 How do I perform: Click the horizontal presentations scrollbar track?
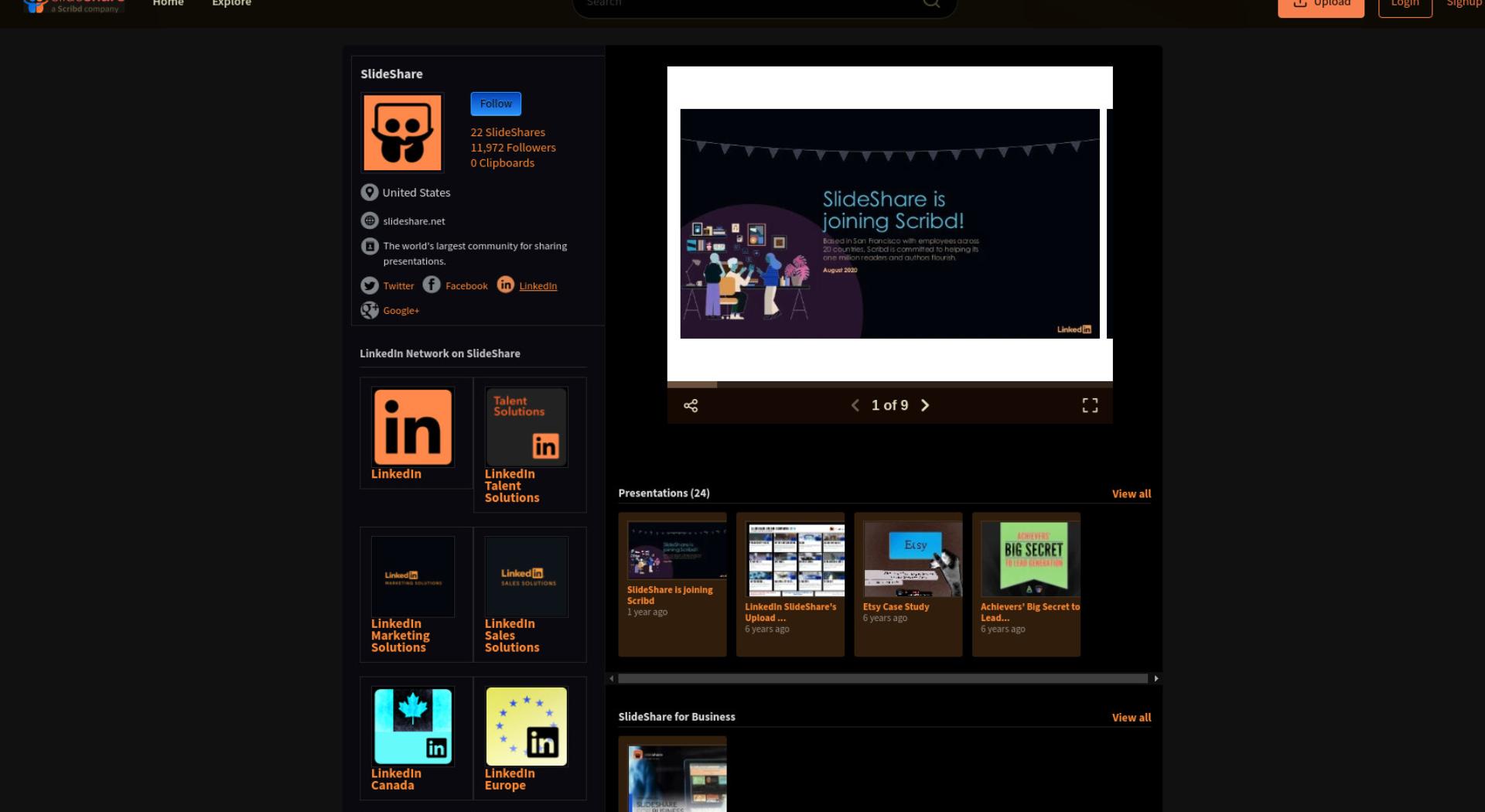tap(883, 679)
